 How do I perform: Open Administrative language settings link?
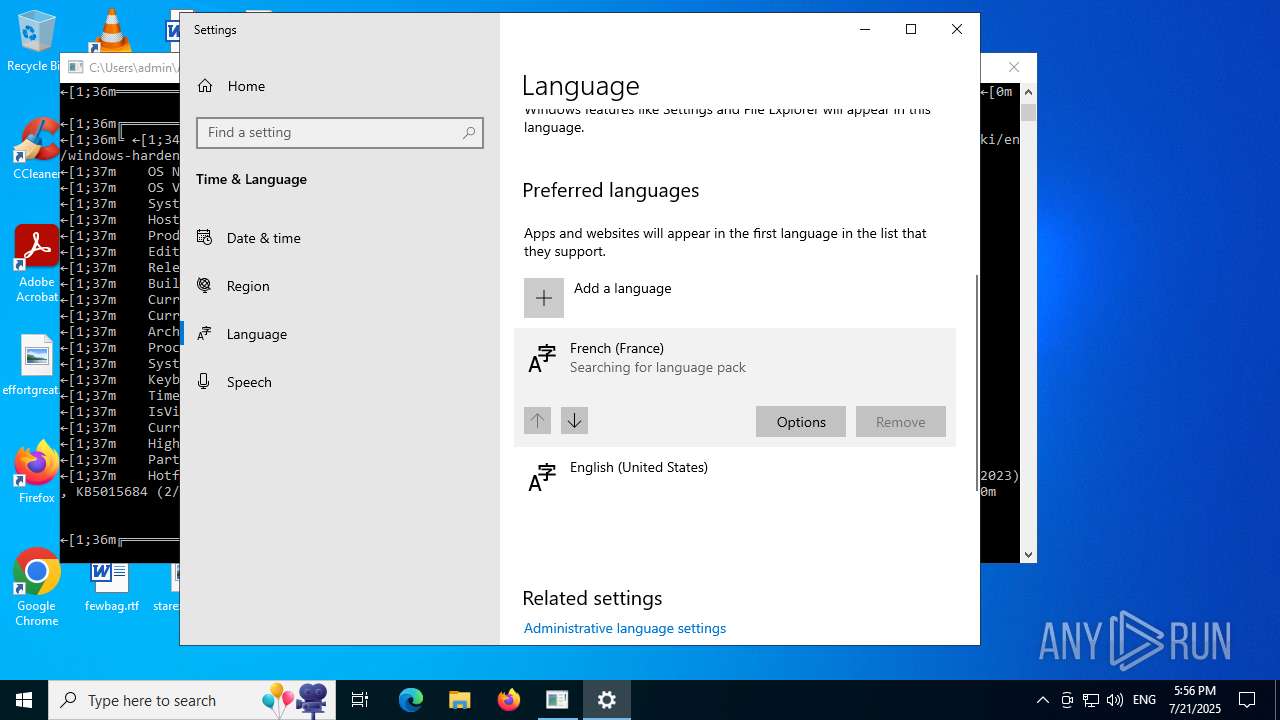tap(625, 628)
